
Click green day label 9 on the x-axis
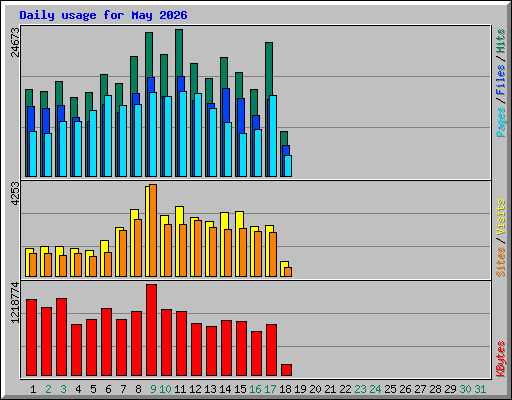tap(153, 389)
